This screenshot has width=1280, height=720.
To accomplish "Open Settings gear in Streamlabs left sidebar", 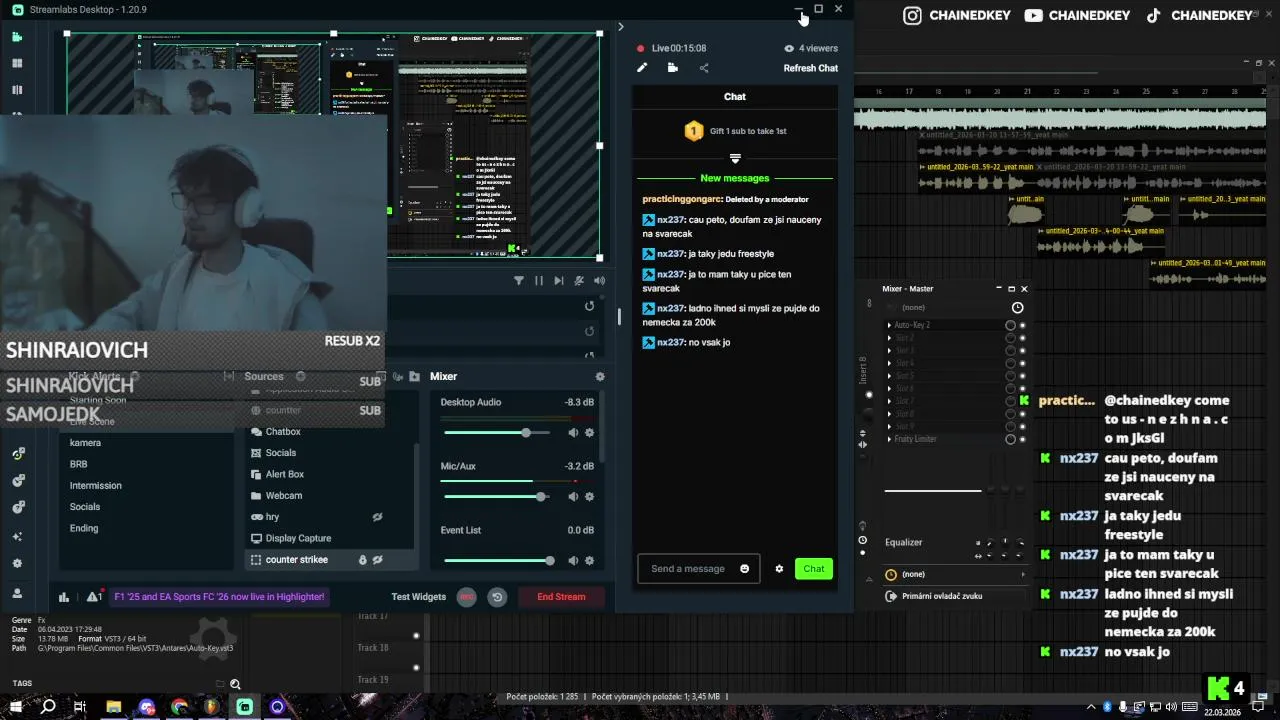I will tap(17, 563).
